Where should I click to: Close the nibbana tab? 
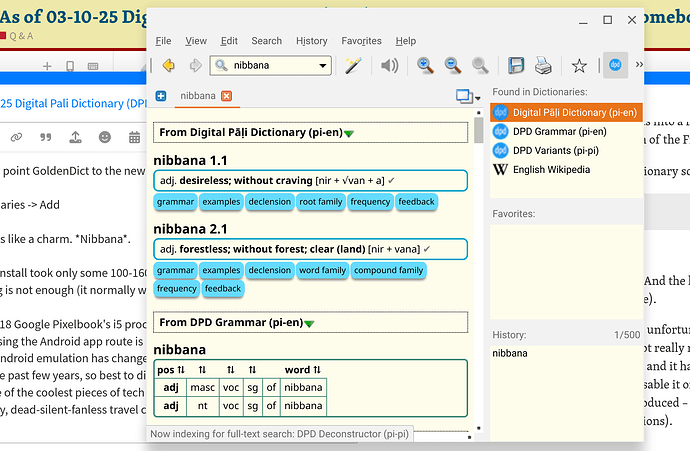point(226,96)
